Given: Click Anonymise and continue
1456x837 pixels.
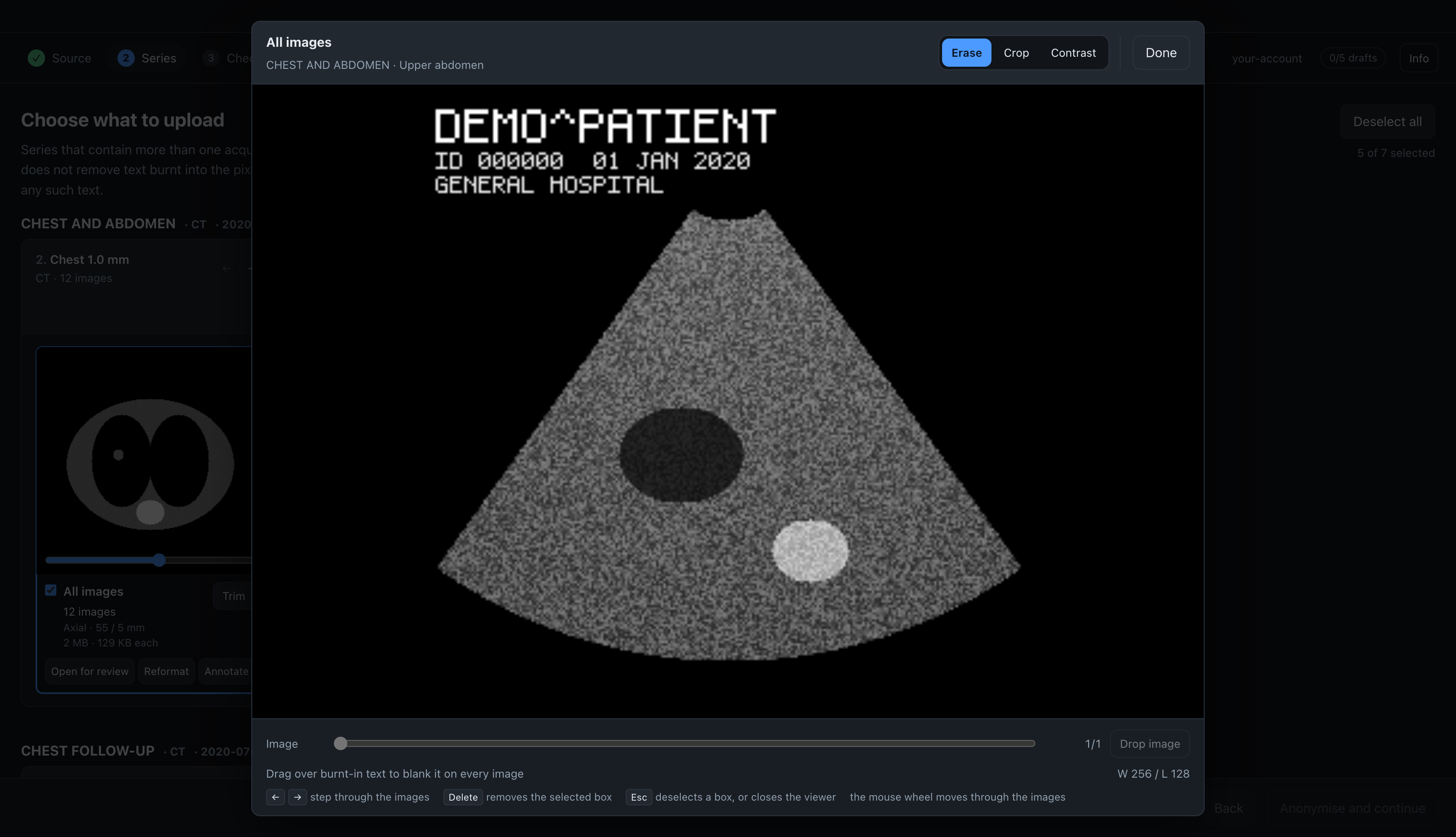Looking at the screenshot, I should (x=1352, y=808).
